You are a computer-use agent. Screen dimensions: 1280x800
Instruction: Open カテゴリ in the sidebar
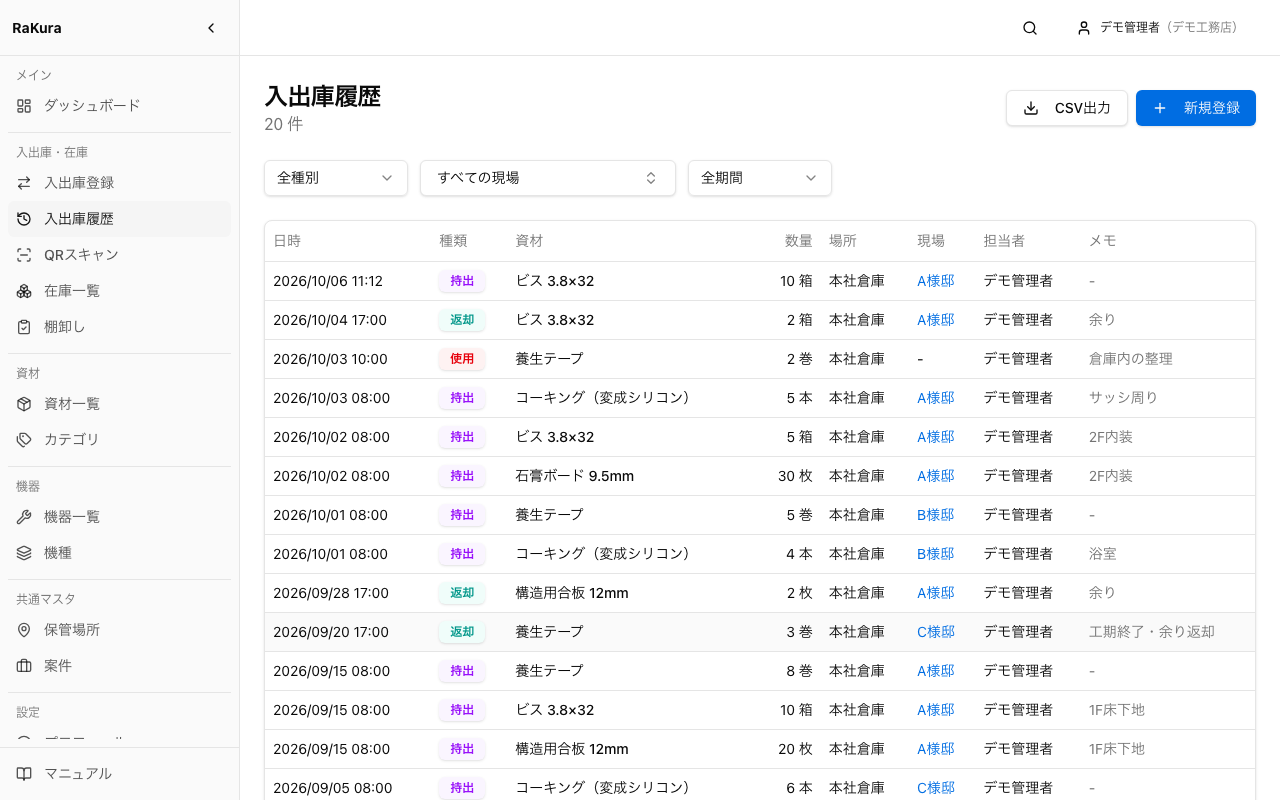(119, 440)
